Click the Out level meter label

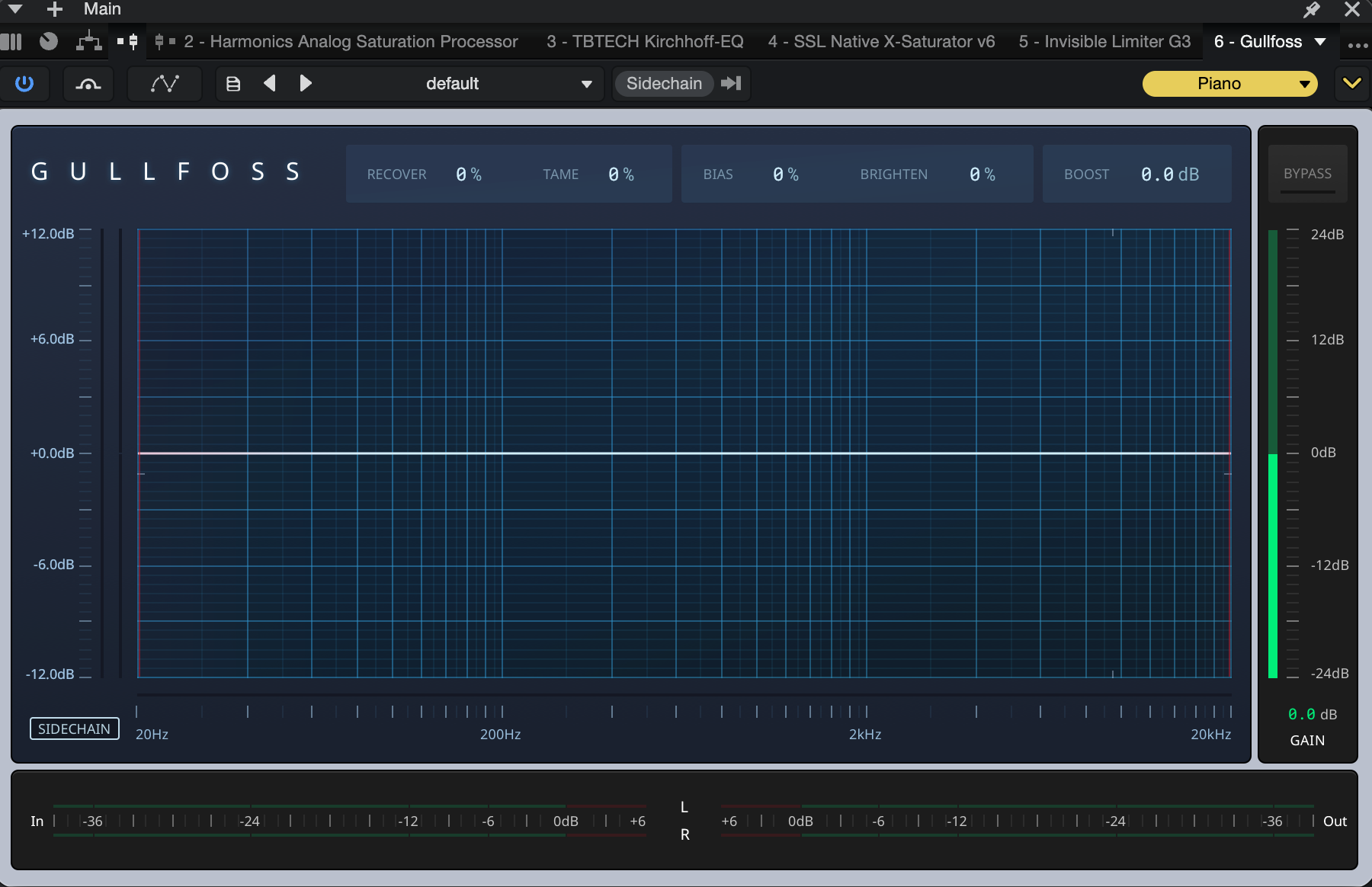point(1335,821)
